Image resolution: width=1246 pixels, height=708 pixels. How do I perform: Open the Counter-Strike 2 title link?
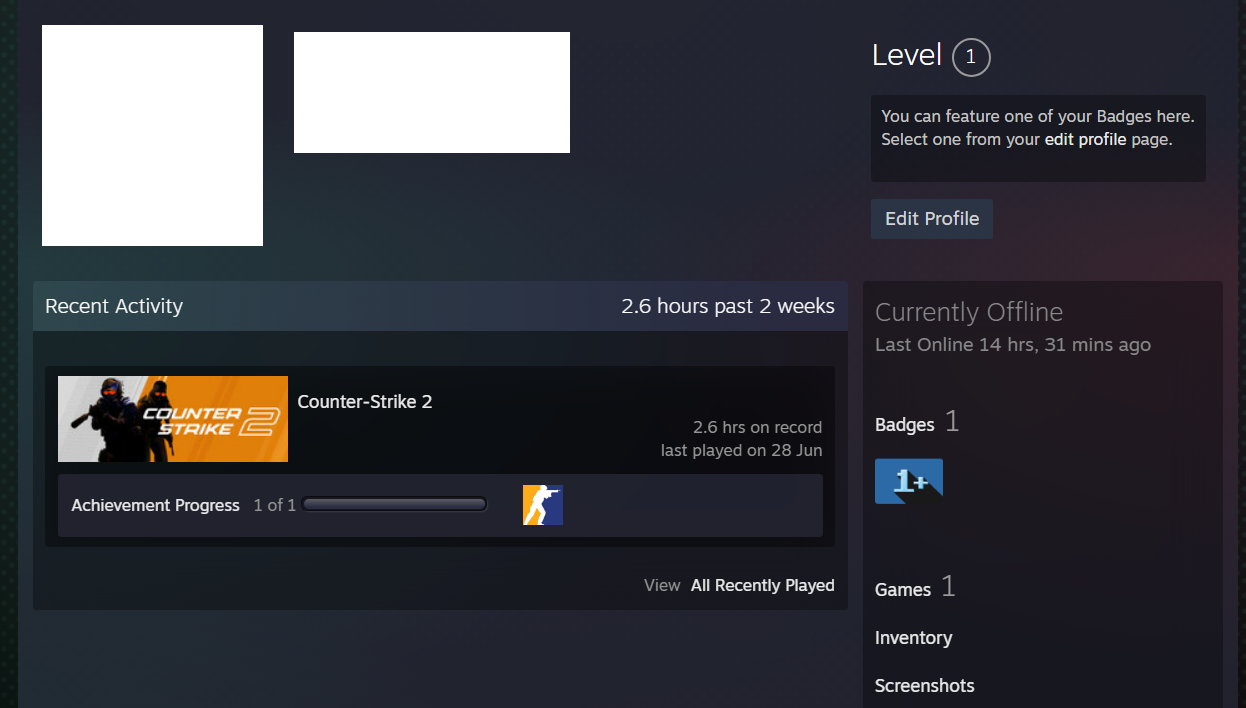click(365, 402)
